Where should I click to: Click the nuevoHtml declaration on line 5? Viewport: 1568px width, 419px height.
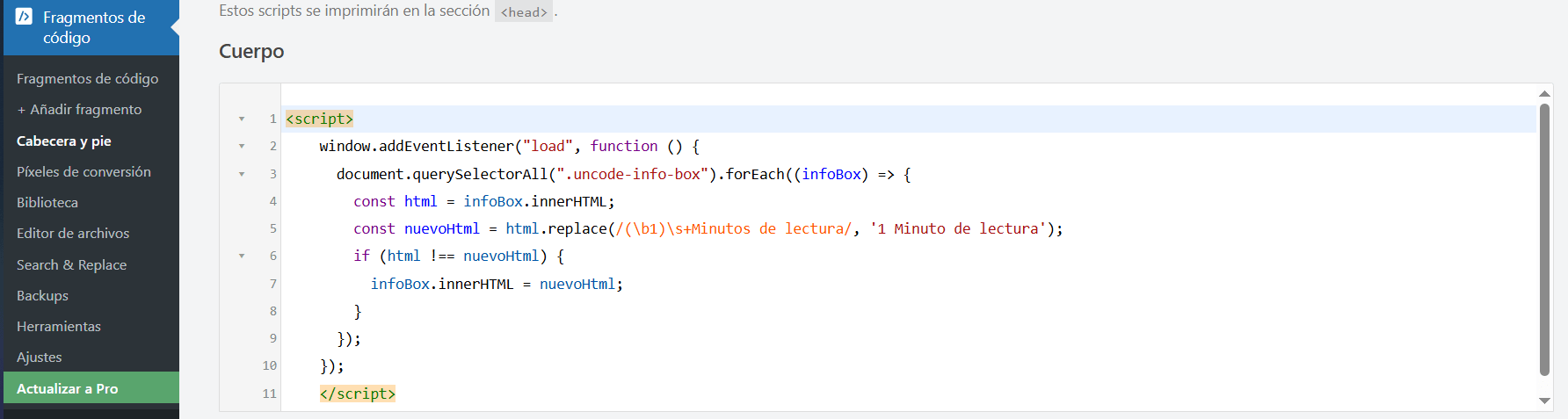coord(442,228)
